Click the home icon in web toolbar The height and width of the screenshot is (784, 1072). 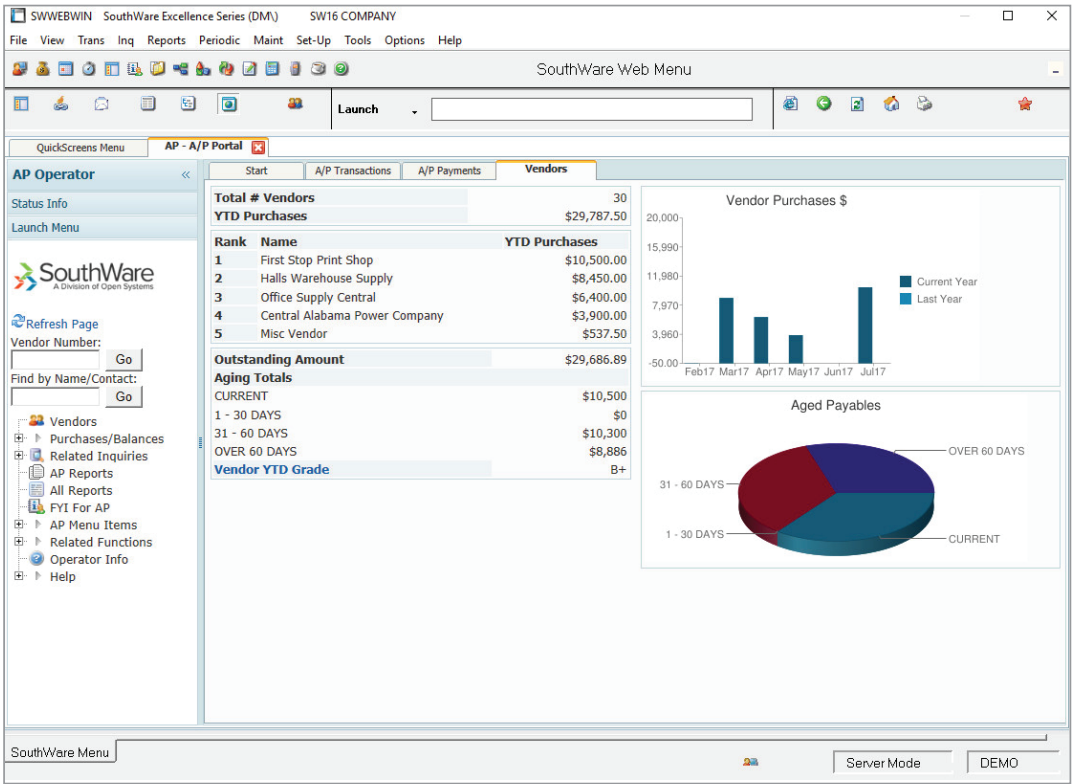tap(891, 103)
